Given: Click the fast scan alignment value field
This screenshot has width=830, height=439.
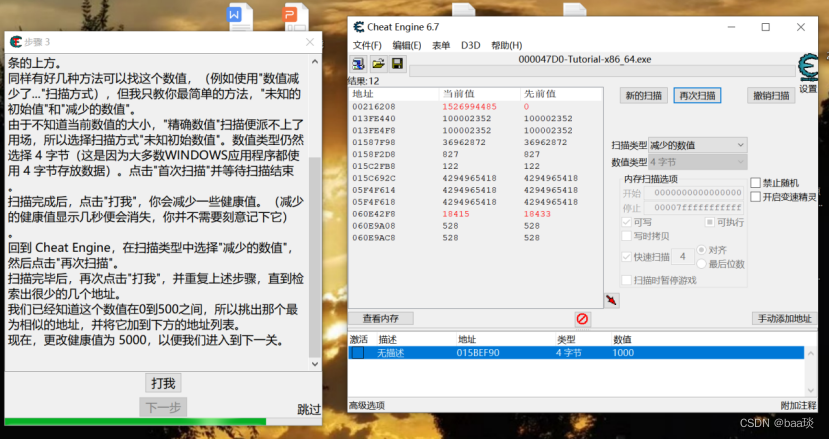Looking at the screenshot, I should [682, 257].
